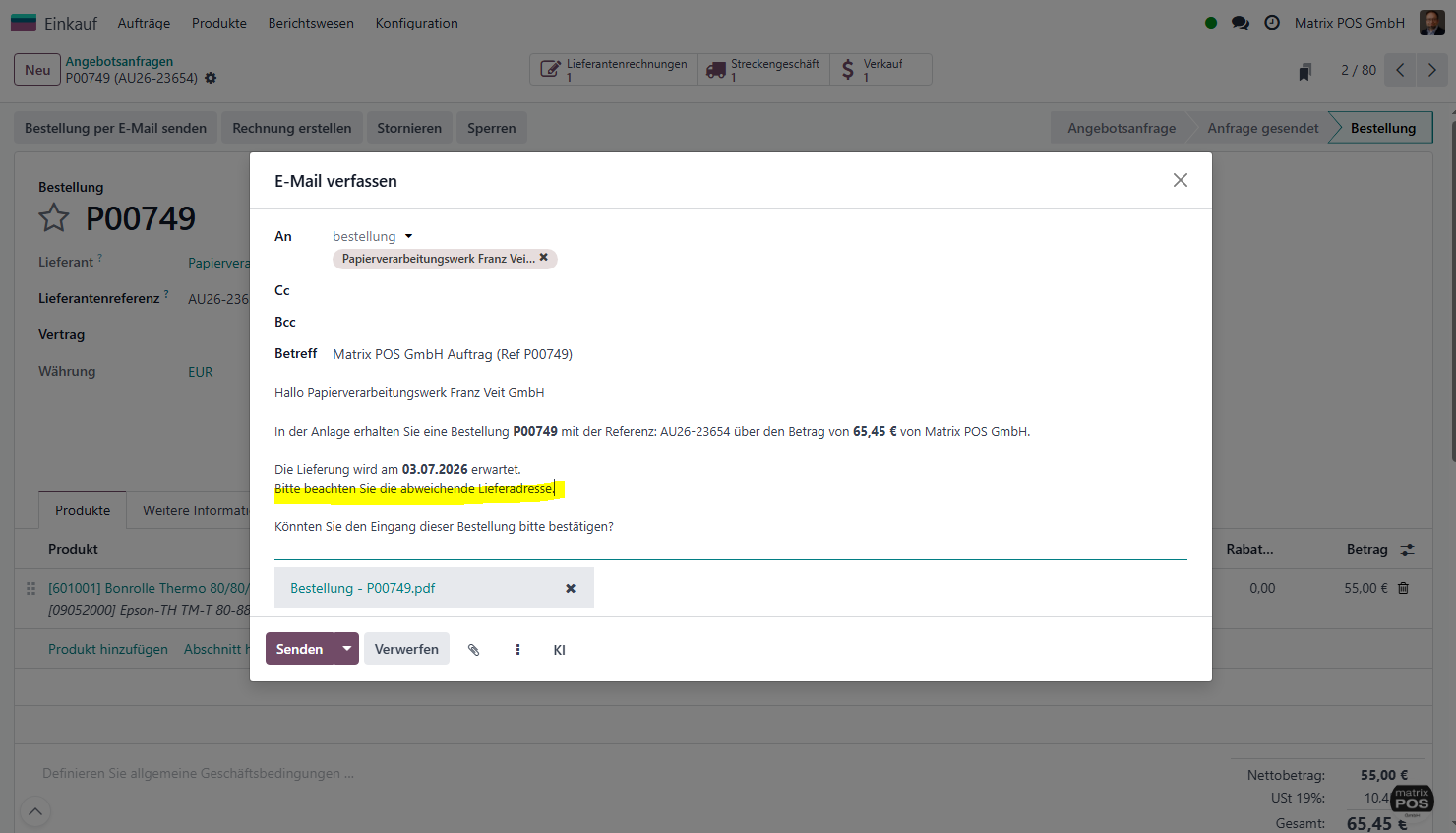The image size is (1456, 833).
Task: Send the email with Senden
Action: click(299, 649)
